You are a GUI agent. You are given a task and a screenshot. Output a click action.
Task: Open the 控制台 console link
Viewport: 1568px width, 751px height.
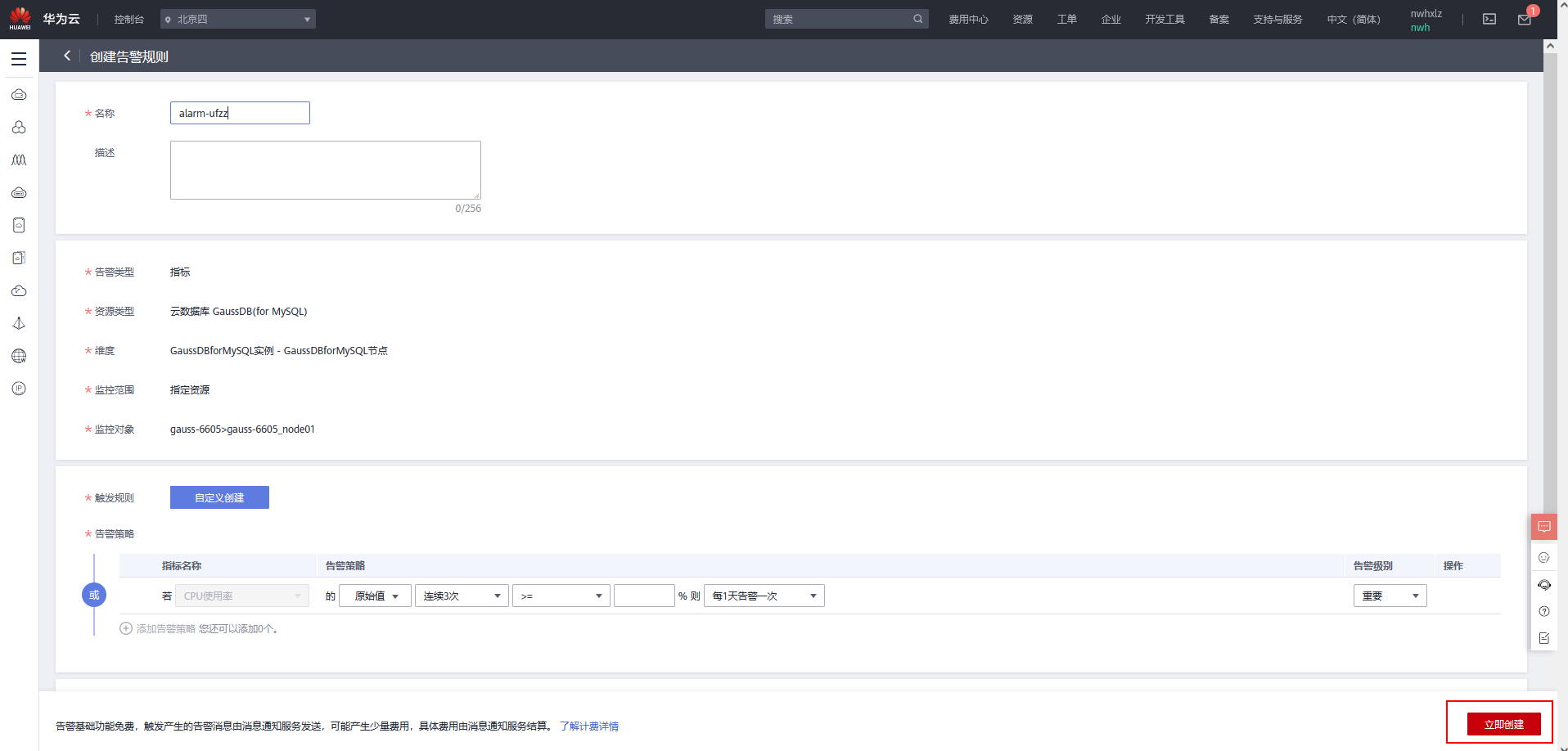click(x=128, y=19)
